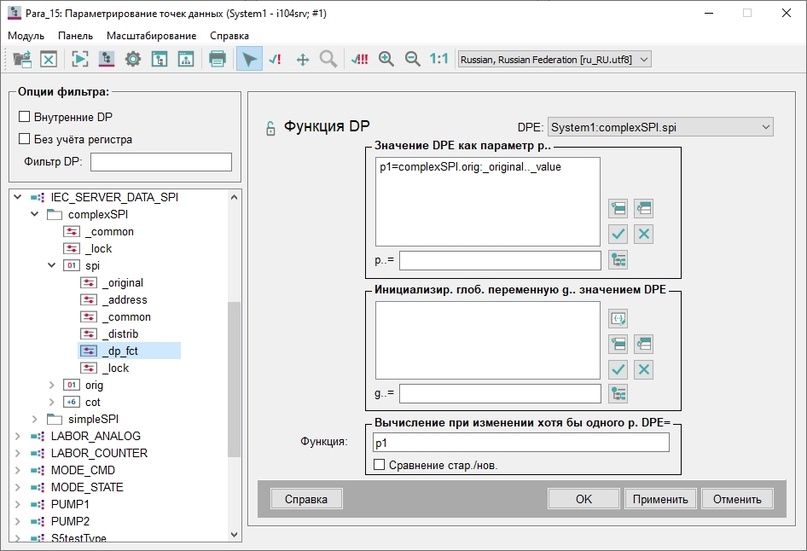Click the printer icon in toolbar

point(217,59)
